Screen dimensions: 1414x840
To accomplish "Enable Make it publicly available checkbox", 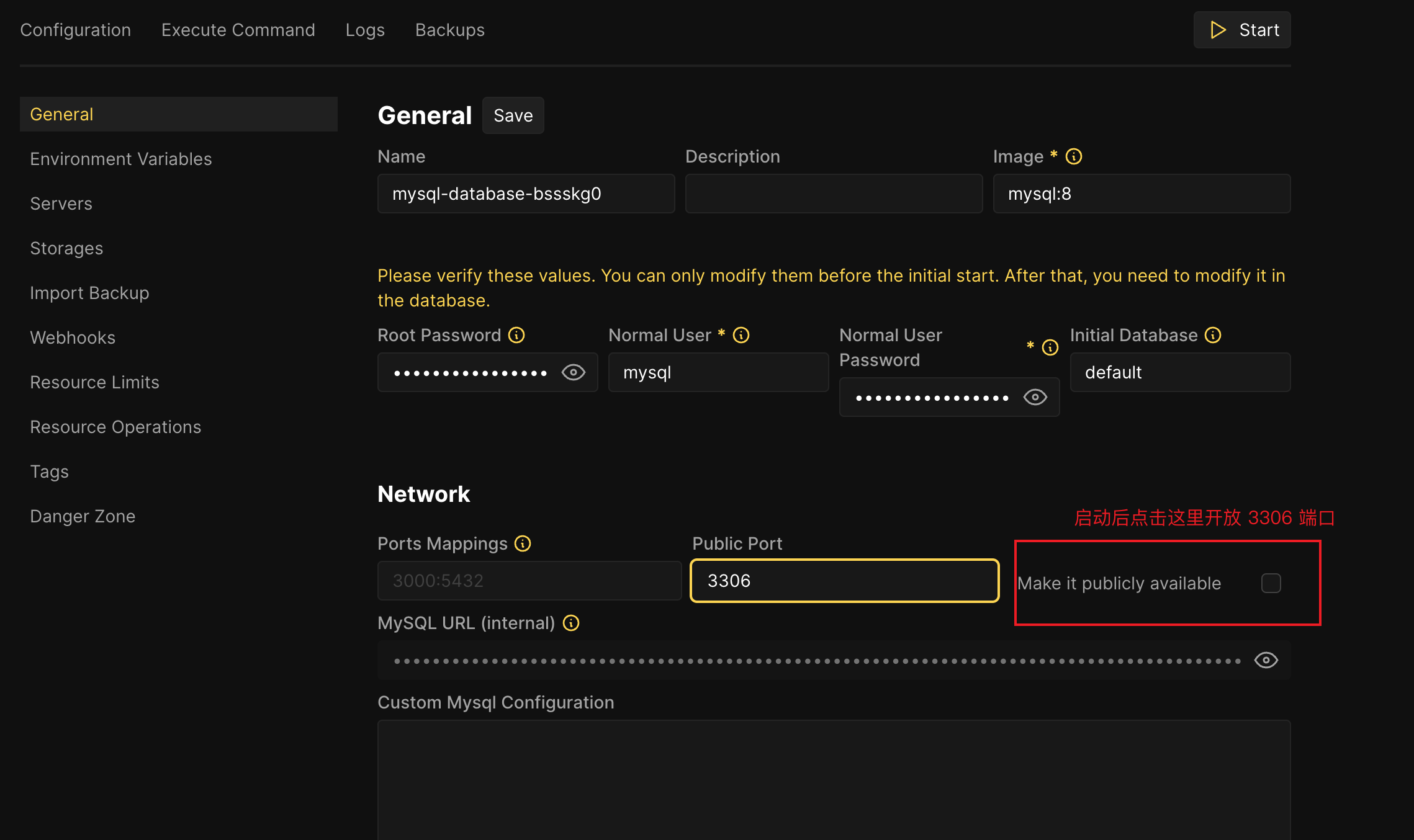I will point(1271,583).
